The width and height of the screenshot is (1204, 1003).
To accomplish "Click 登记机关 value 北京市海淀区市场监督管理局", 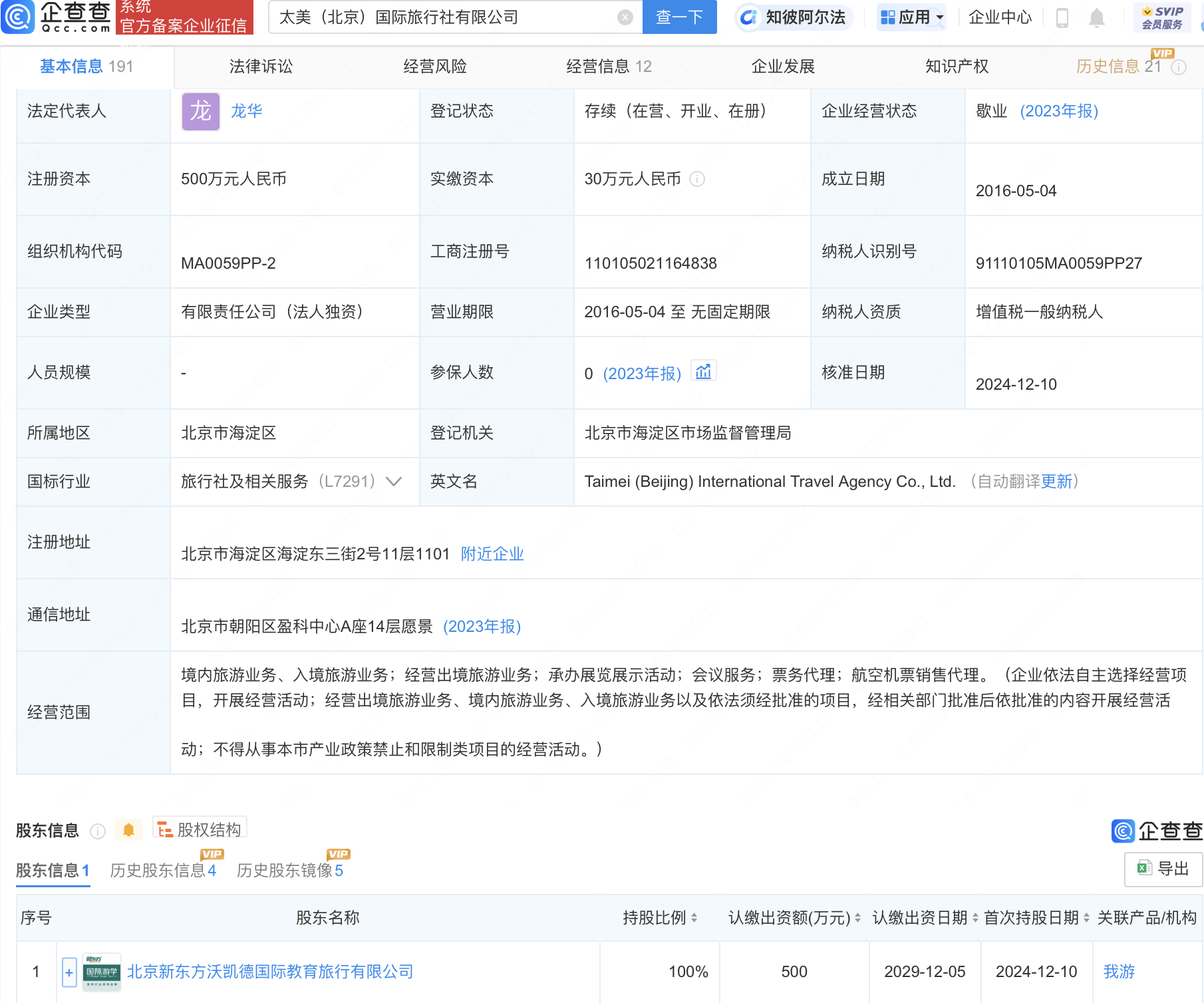I will pos(688,433).
